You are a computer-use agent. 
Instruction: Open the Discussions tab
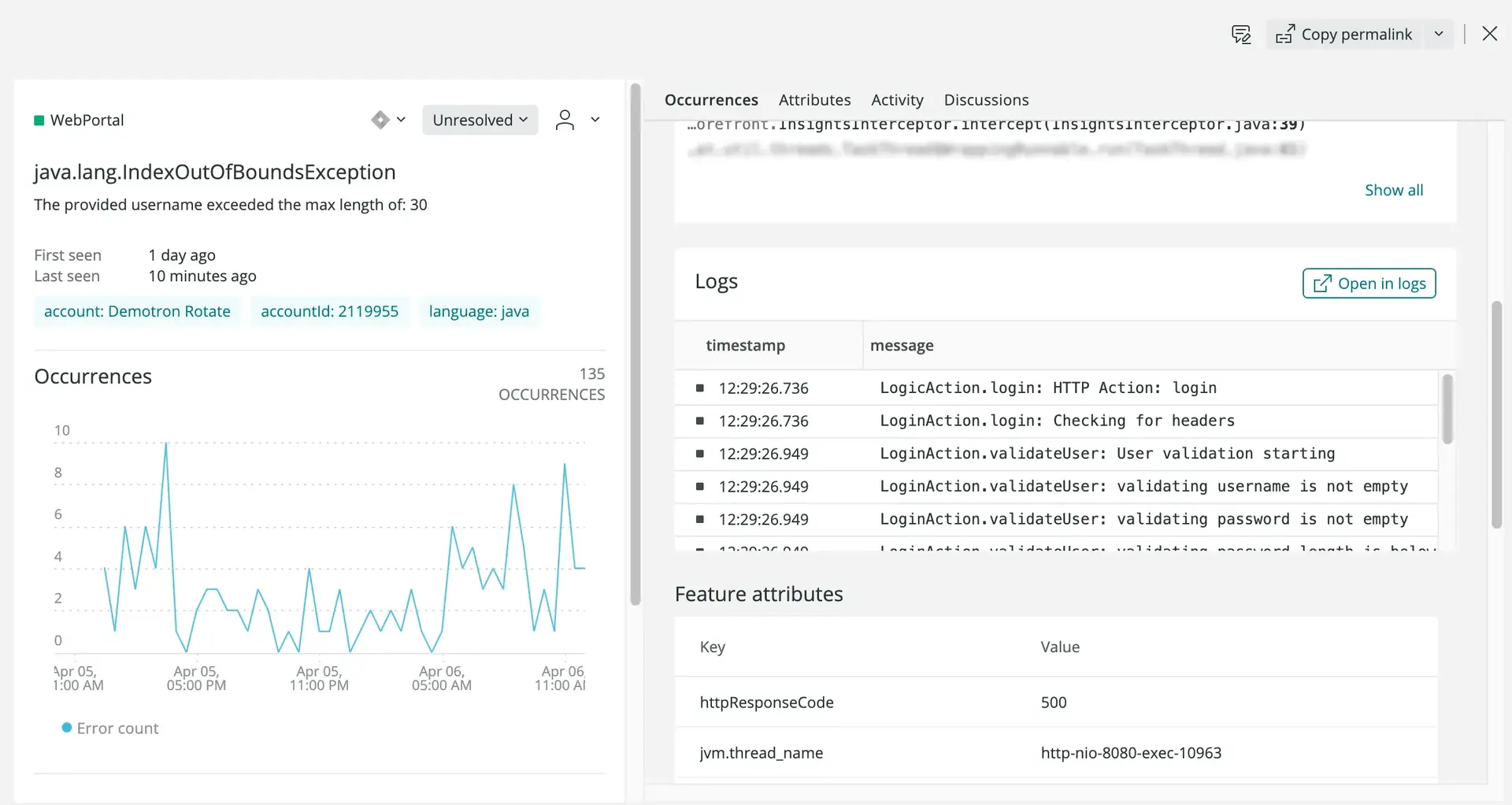point(986,100)
